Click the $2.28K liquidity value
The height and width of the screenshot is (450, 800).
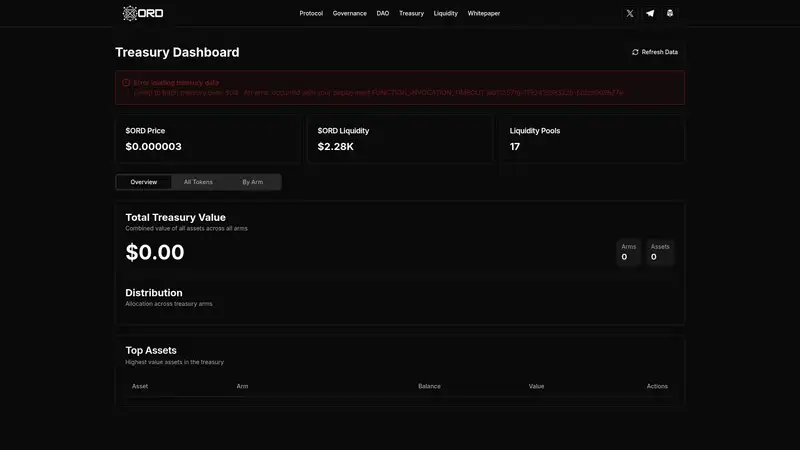coord(335,146)
